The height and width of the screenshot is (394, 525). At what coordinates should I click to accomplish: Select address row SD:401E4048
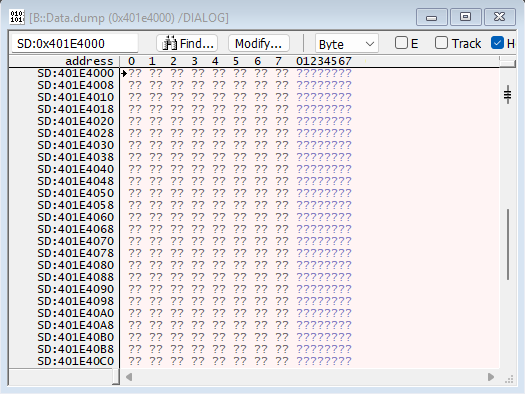click(76, 181)
